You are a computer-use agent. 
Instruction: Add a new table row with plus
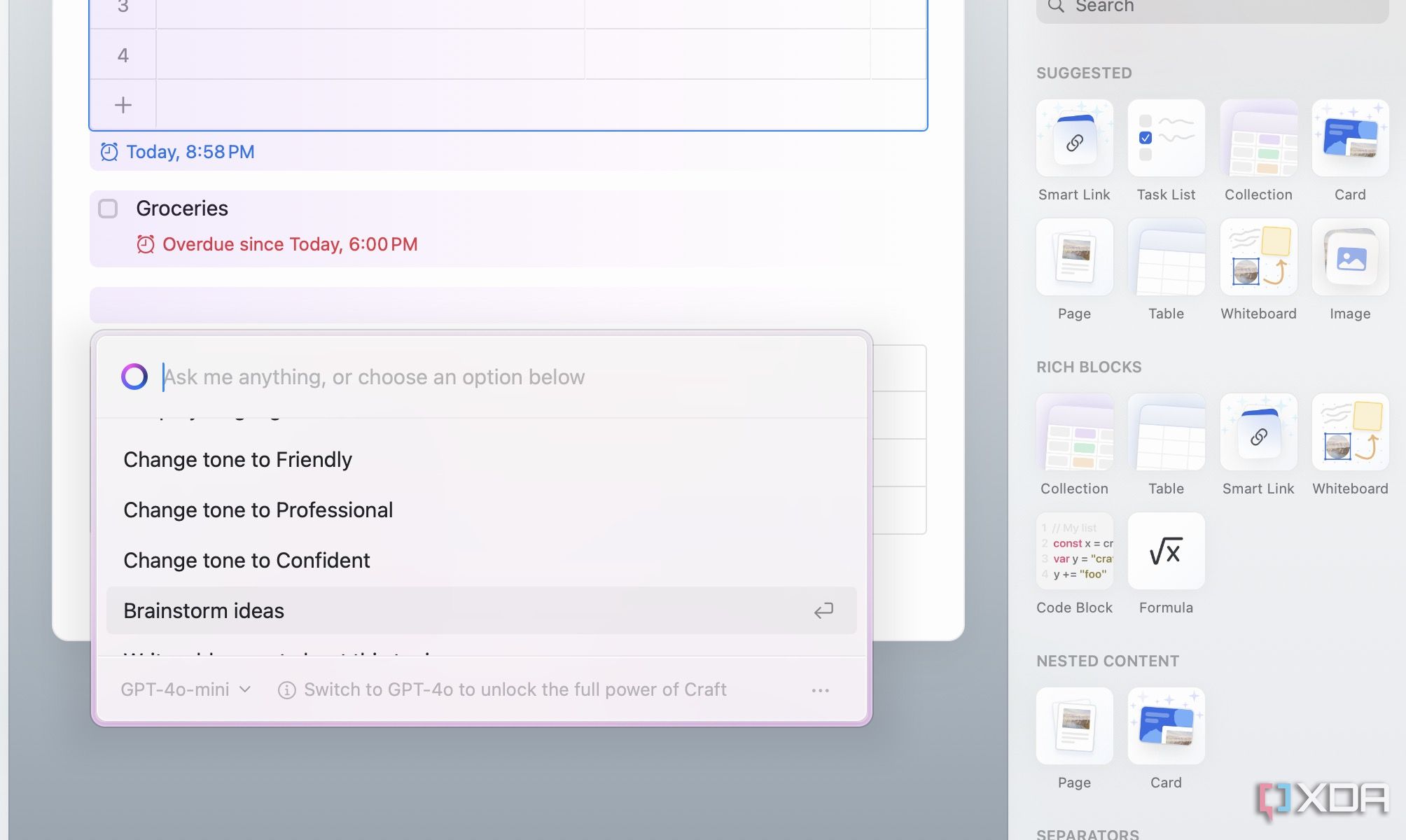tap(123, 105)
